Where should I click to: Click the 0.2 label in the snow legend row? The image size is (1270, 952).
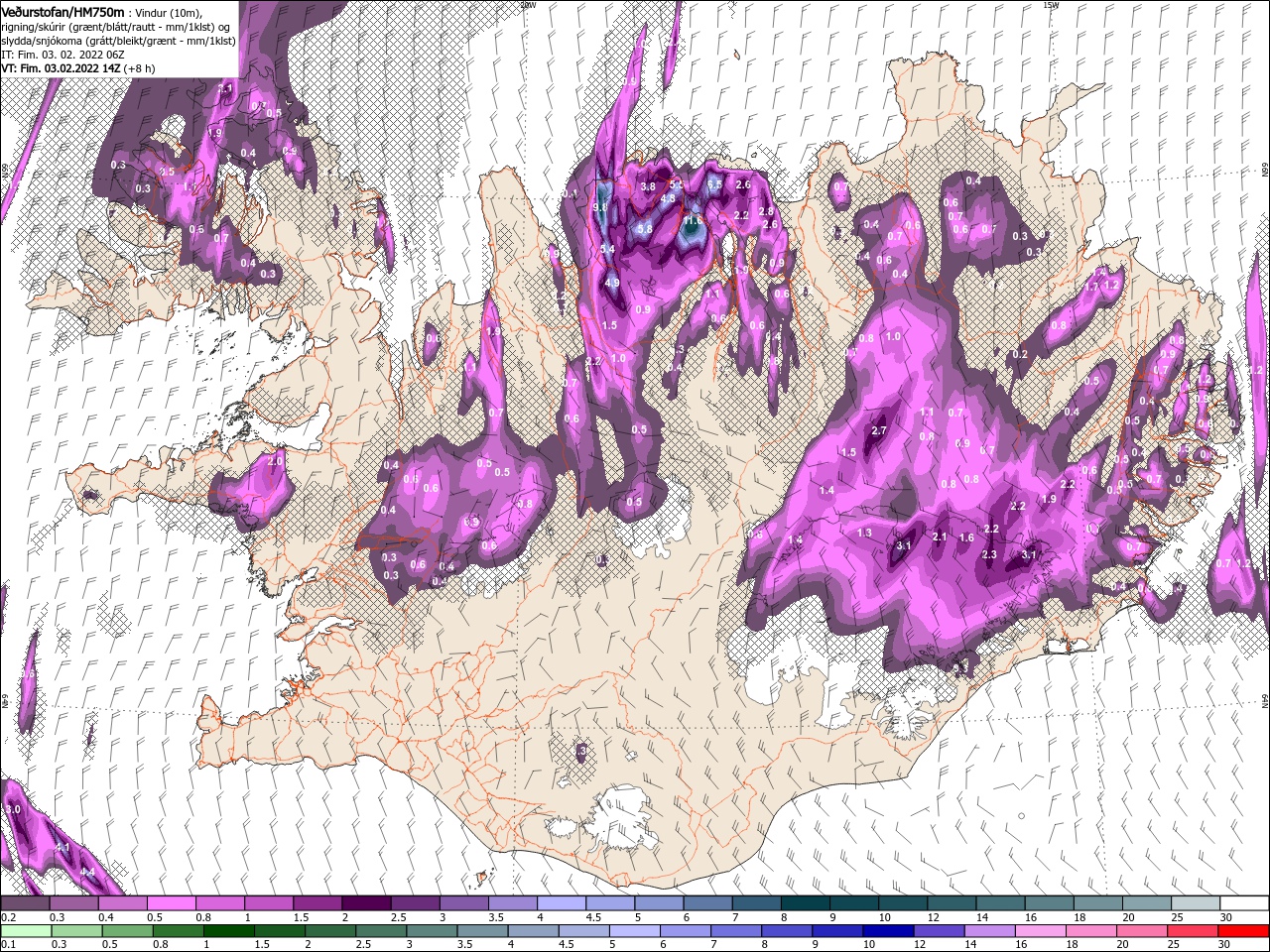click(x=7, y=917)
